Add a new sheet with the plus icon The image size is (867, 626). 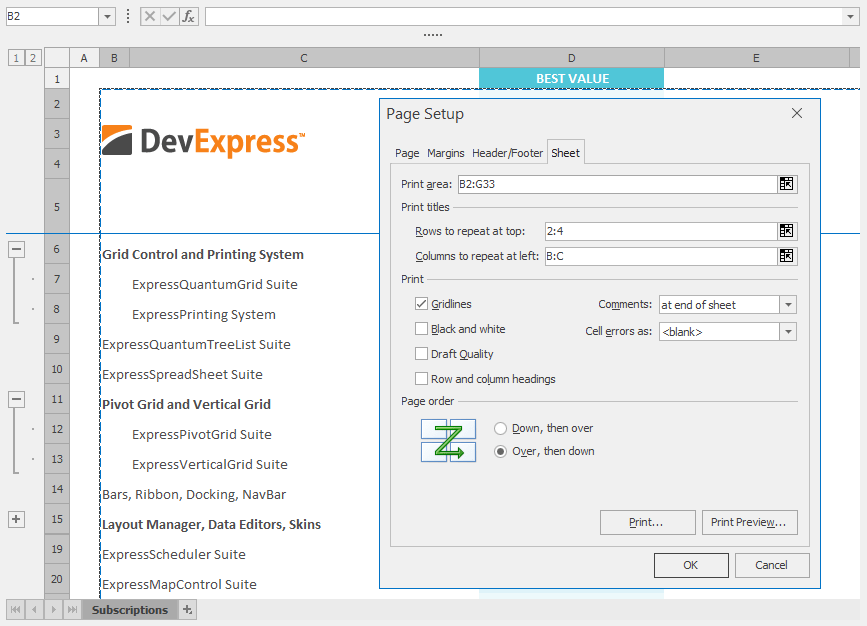(x=187, y=609)
